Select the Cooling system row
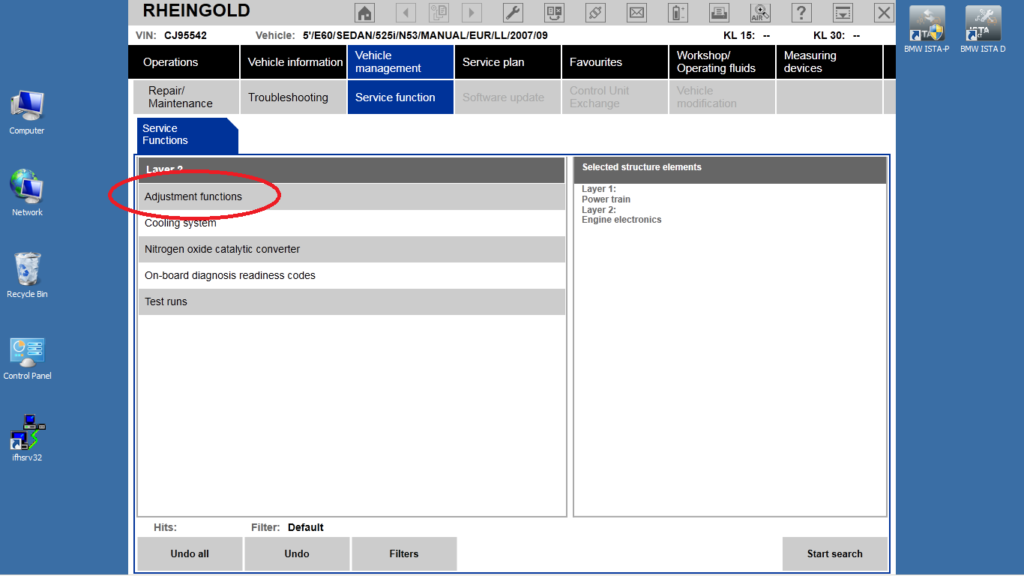1024x576 pixels. tap(351, 223)
